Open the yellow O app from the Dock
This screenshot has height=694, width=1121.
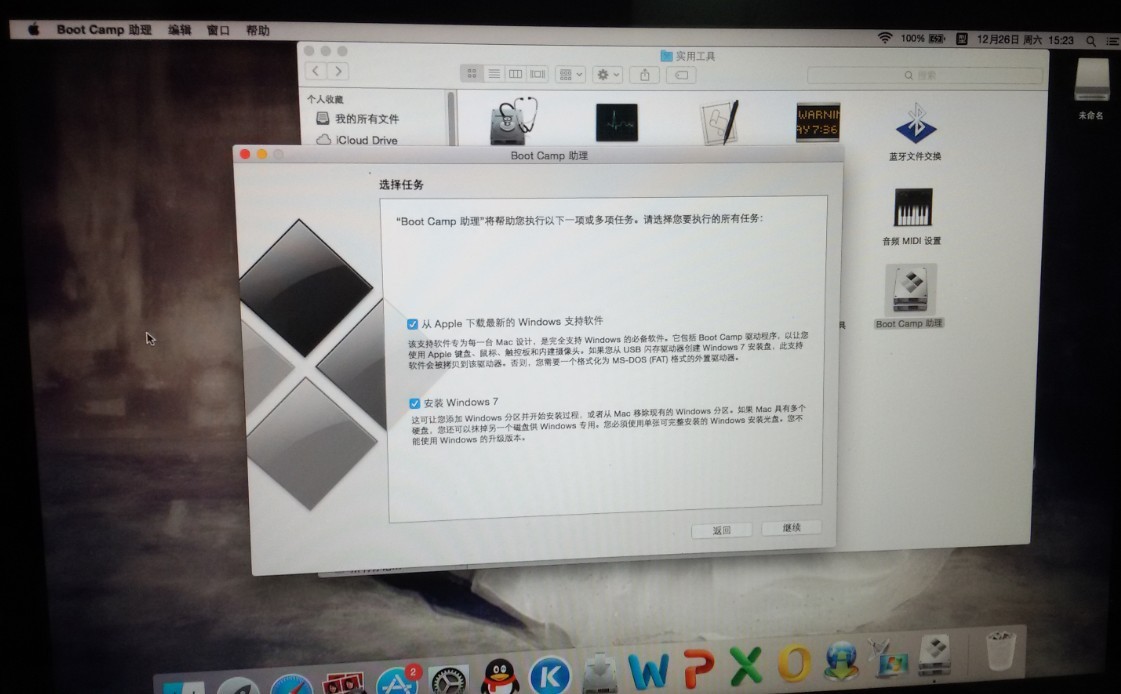point(794,663)
